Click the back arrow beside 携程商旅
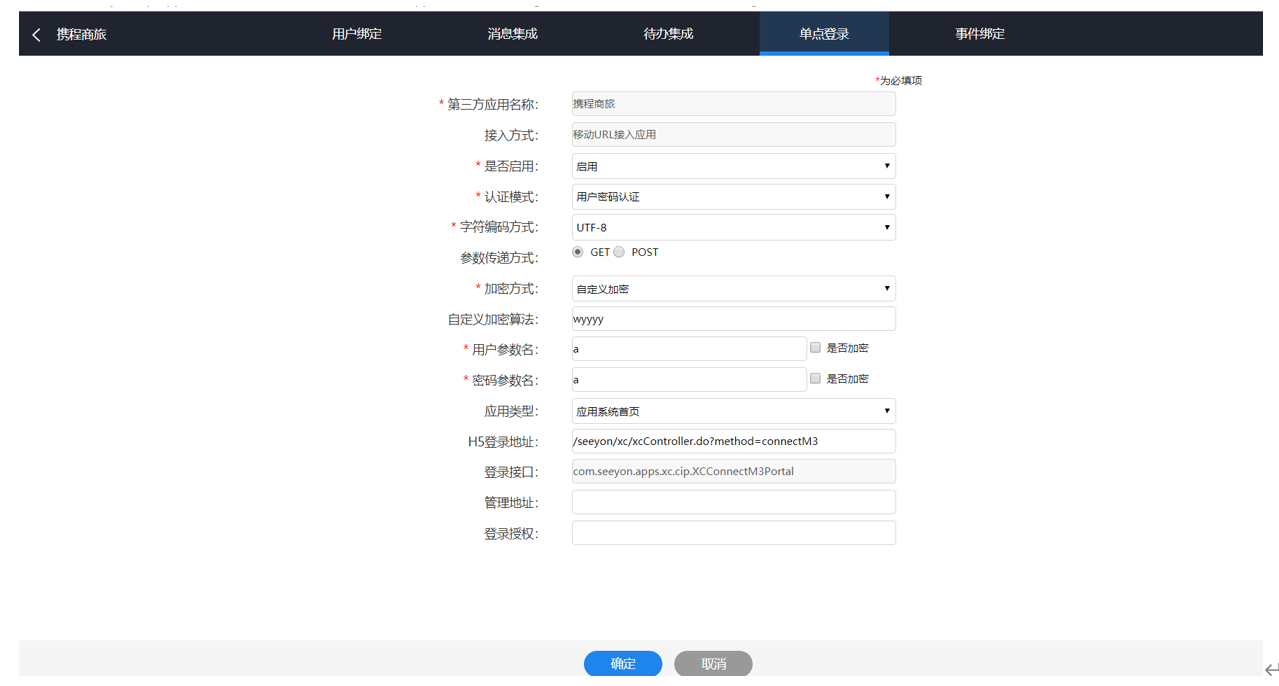 point(37,35)
